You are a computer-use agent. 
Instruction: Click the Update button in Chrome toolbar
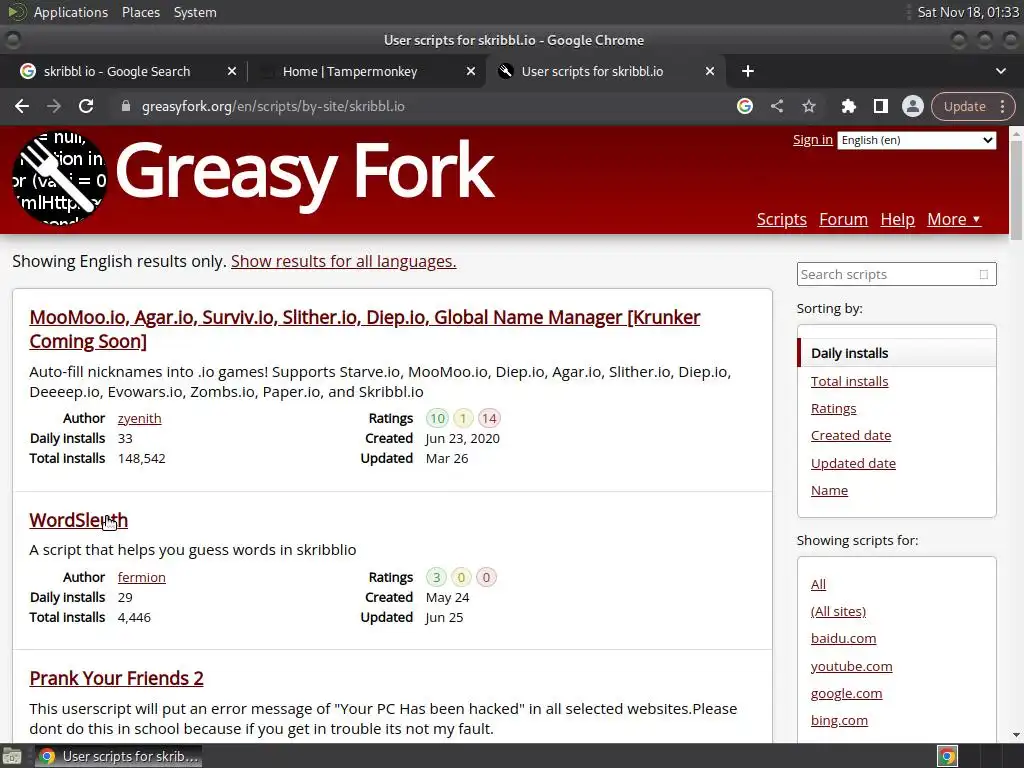pyautogui.click(x=965, y=106)
